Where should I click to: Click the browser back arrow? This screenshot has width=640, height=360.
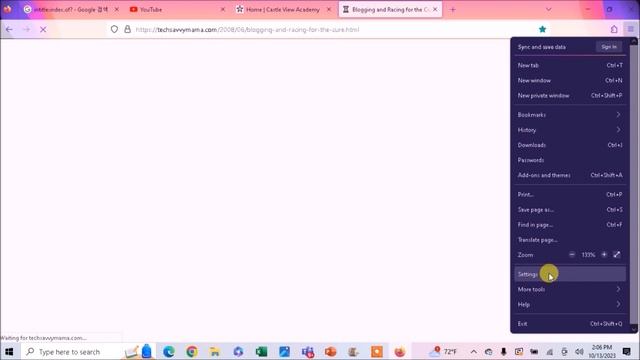point(9,29)
